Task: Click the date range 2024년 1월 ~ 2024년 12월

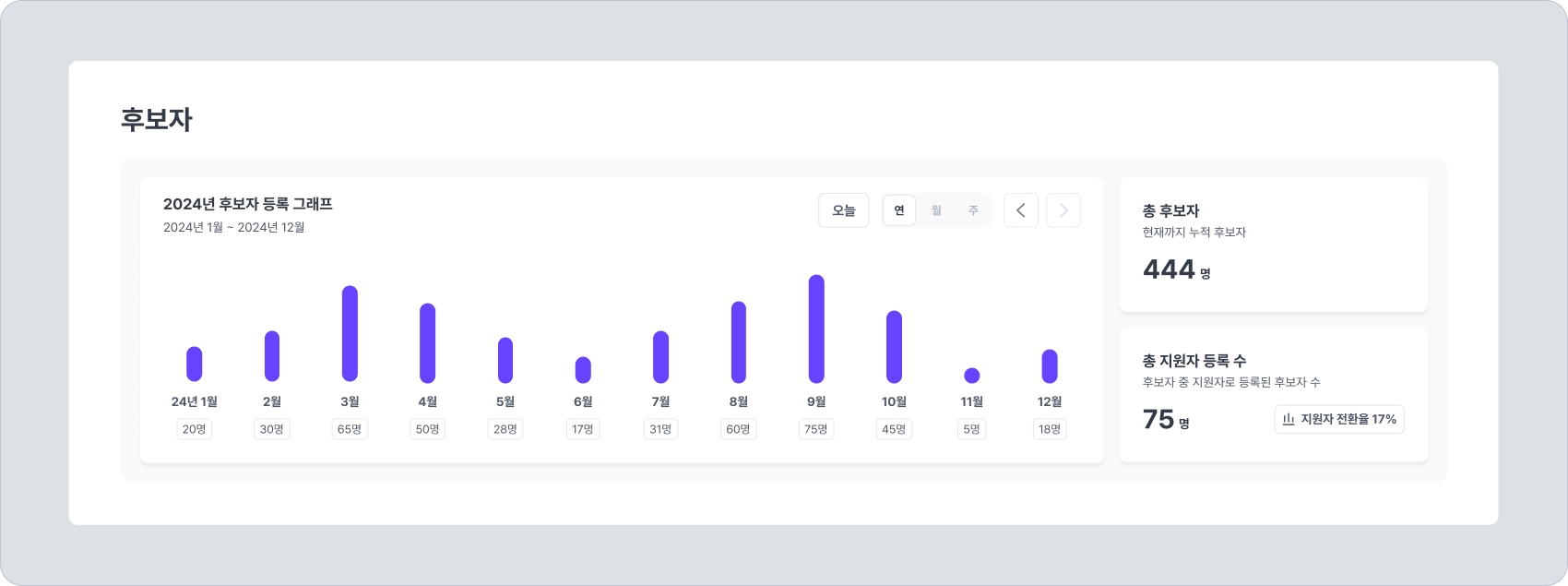Action: (x=234, y=227)
